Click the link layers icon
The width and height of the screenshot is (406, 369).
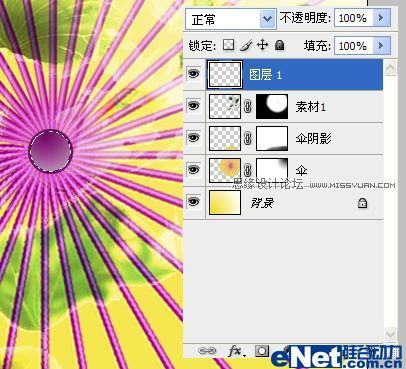point(206,350)
